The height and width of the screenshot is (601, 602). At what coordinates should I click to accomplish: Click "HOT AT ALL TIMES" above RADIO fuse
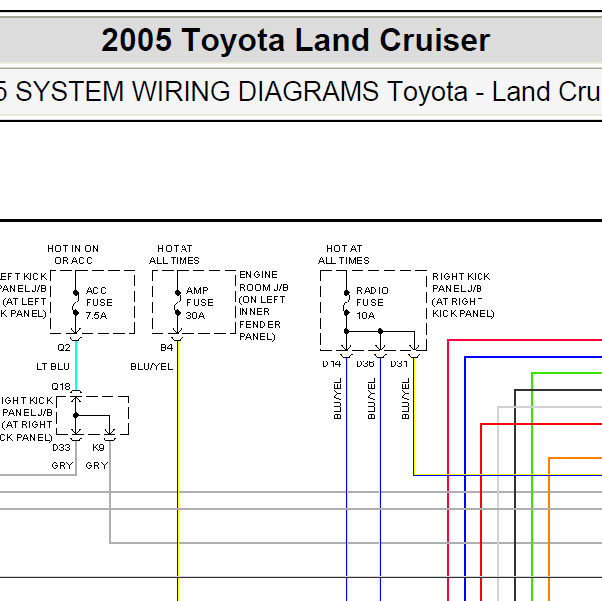coord(344,255)
